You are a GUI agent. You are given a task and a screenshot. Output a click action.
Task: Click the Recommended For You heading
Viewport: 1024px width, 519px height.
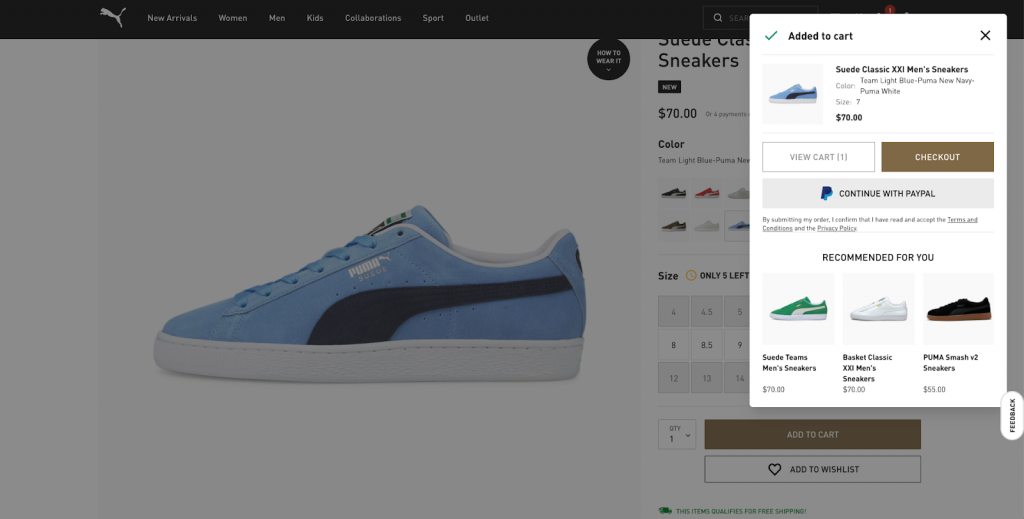878,257
